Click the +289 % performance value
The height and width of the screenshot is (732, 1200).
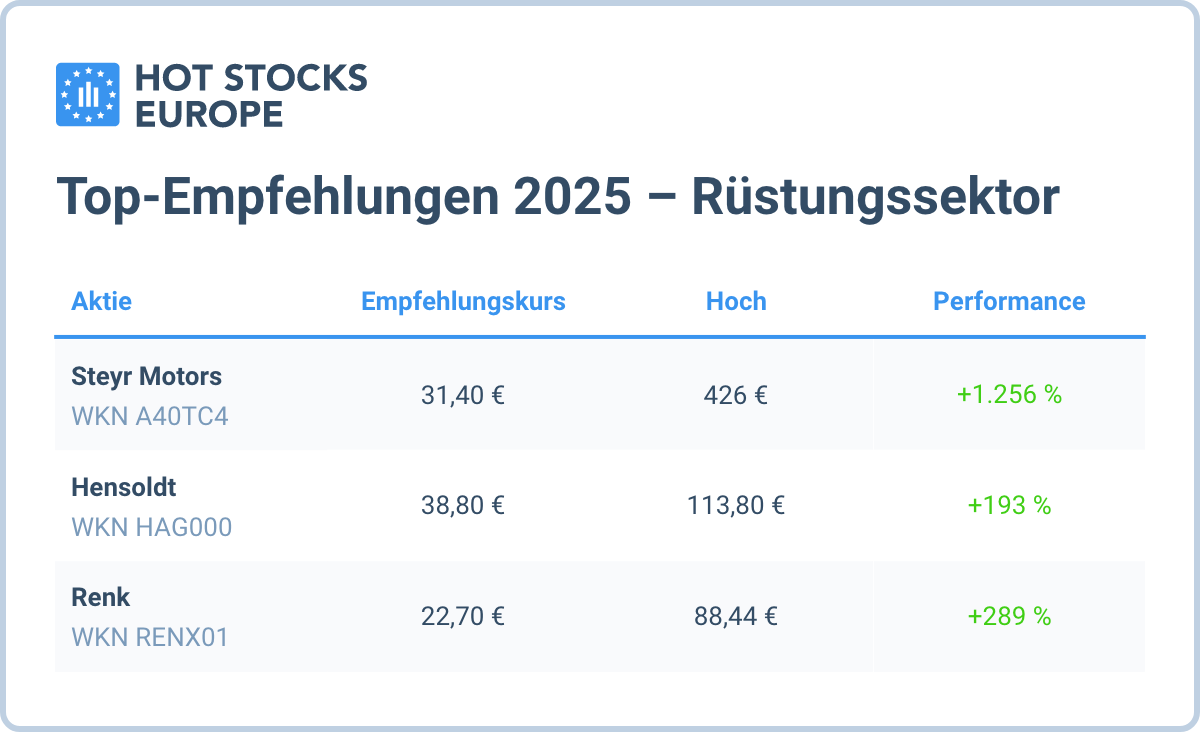pos(1009,616)
